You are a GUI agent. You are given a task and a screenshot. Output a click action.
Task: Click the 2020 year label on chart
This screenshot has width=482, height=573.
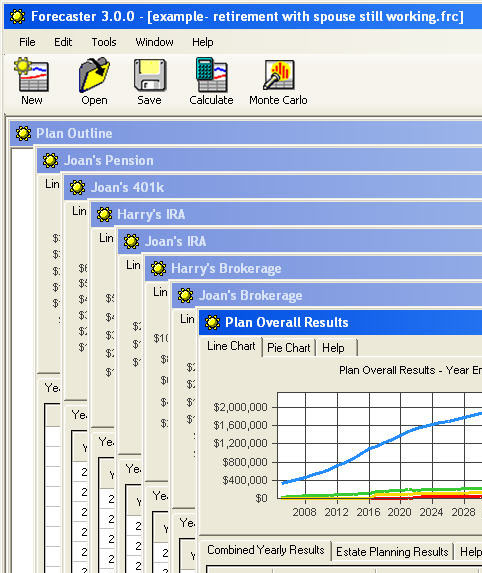pyautogui.click(x=399, y=512)
